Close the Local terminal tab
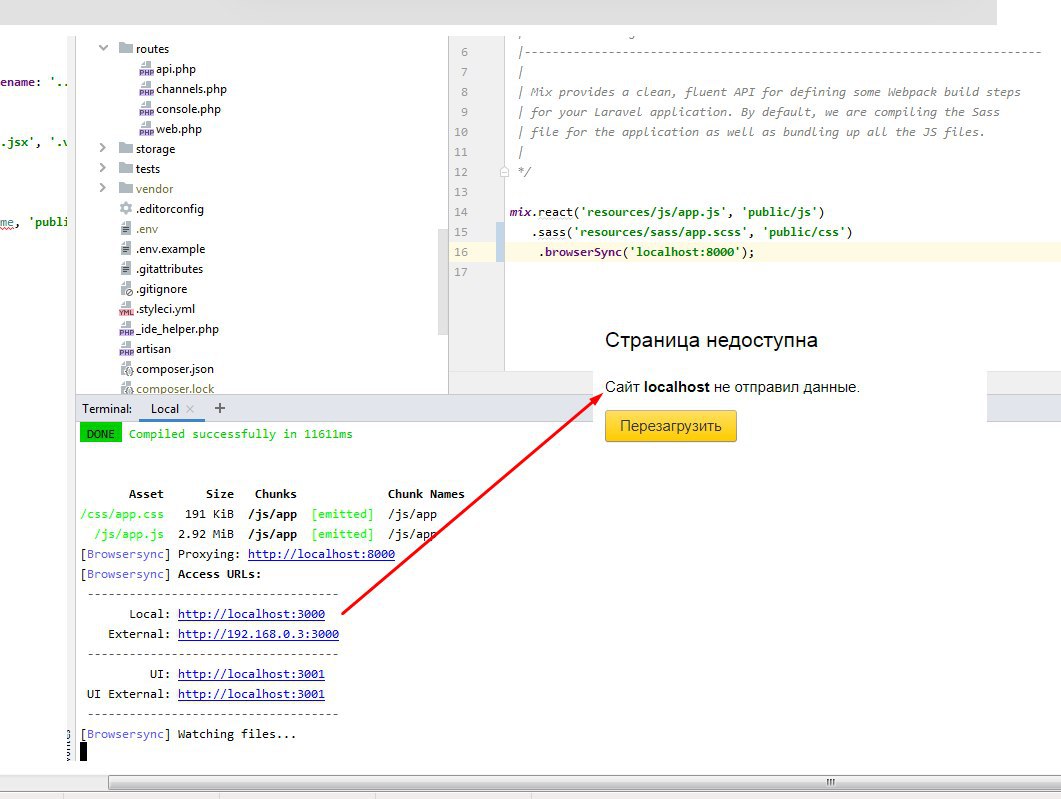 pos(190,409)
